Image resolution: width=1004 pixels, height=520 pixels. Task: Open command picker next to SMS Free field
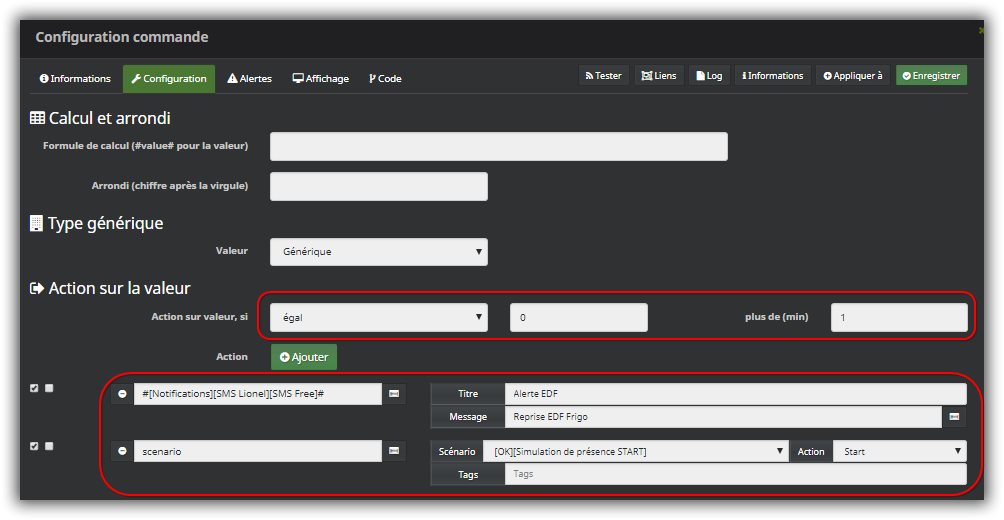tap(394, 394)
